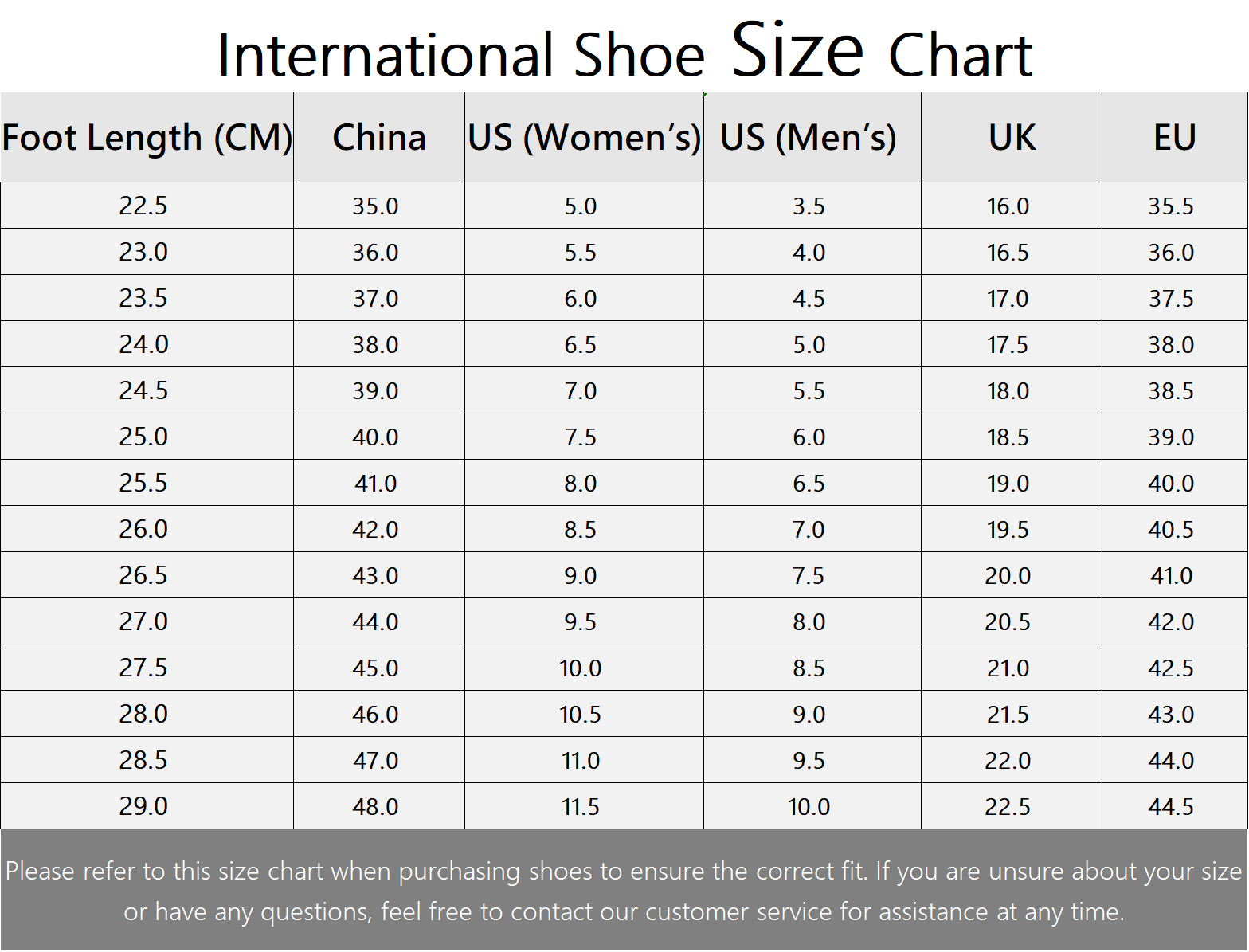Click UK size cell 22.5
Image resolution: width=1249 pixels, height=952 pixels.
click(x=1012, y=806)
